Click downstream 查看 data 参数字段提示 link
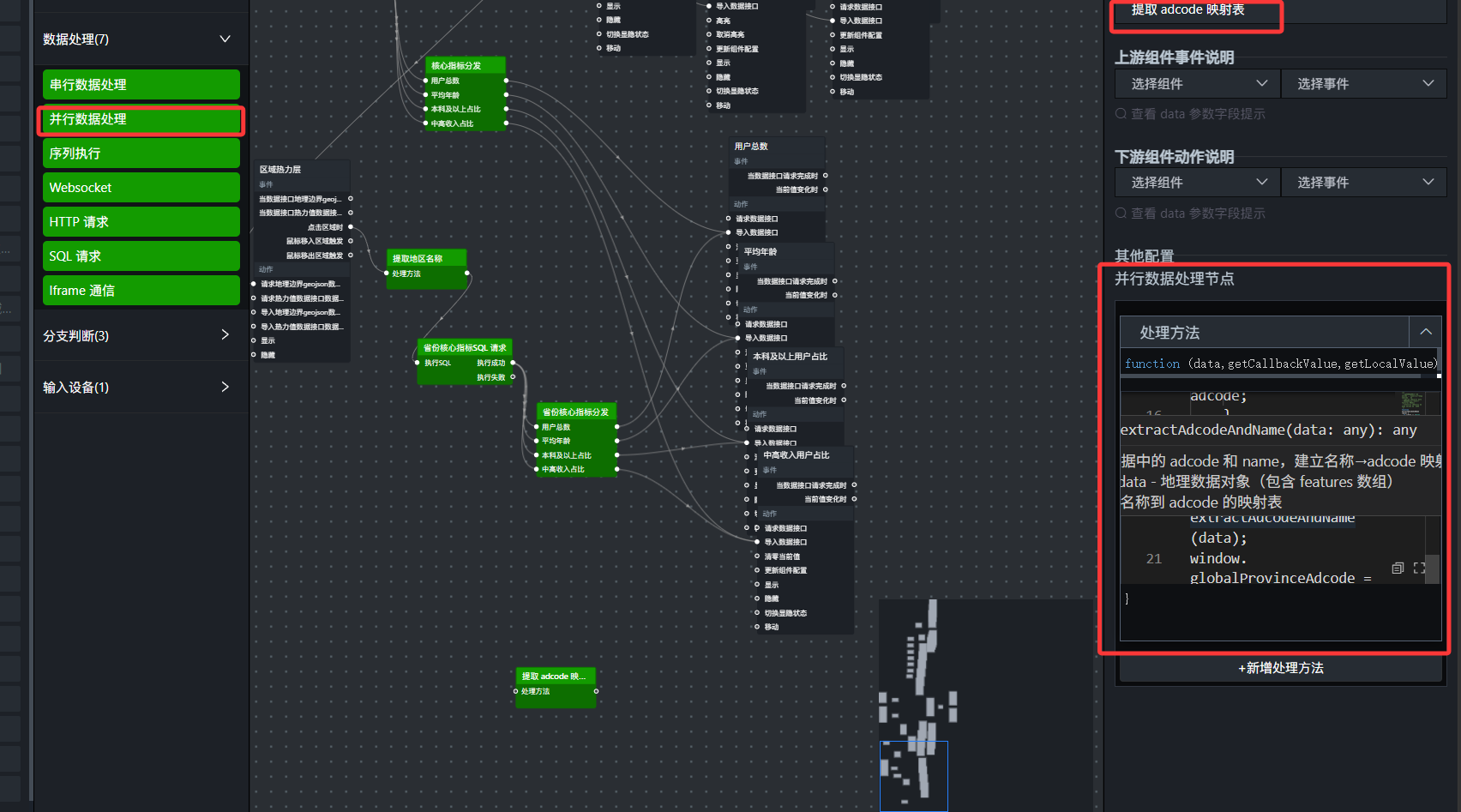 [1190, 214]
